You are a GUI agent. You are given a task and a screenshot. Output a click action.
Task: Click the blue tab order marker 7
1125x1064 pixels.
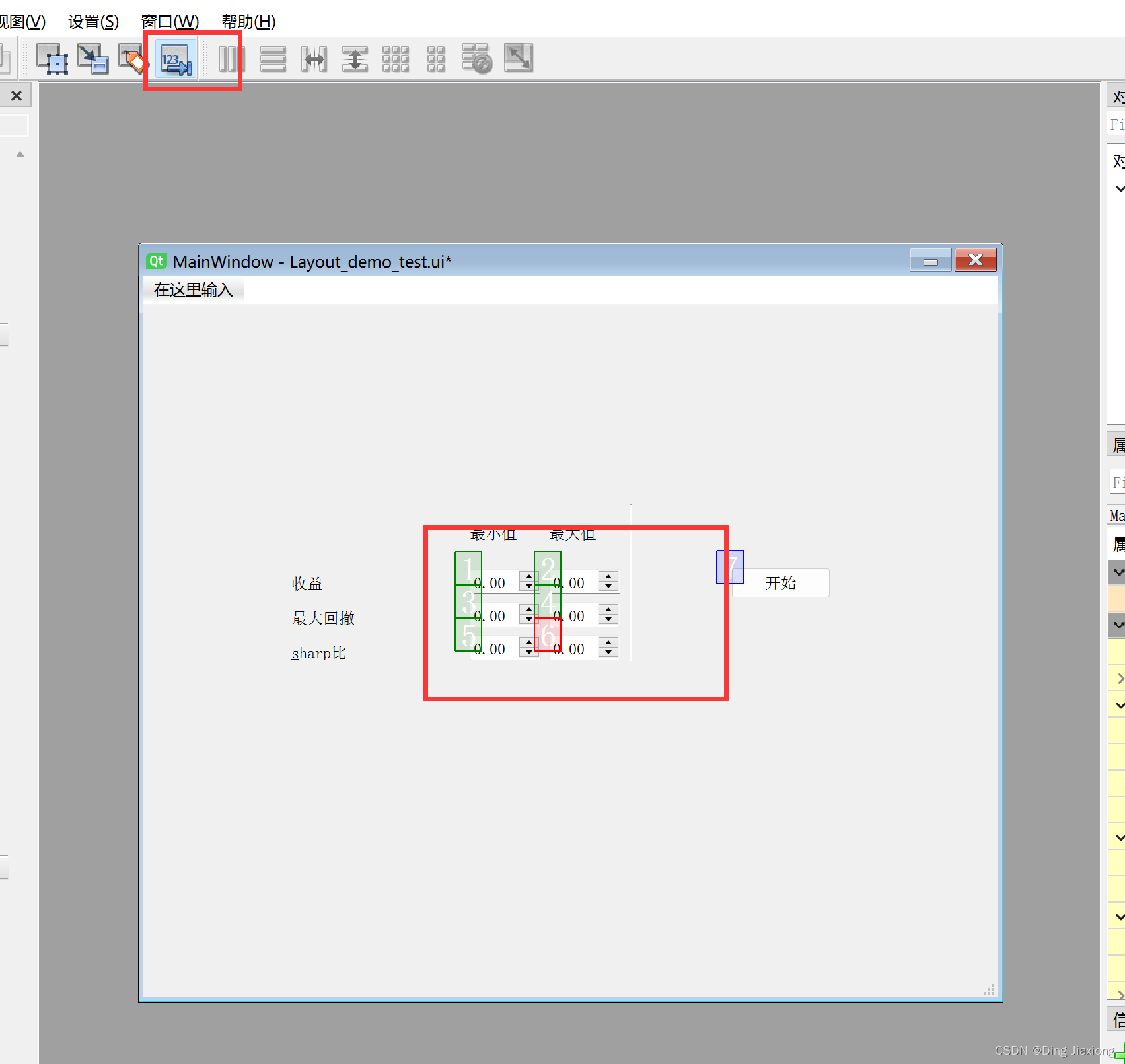729,567
